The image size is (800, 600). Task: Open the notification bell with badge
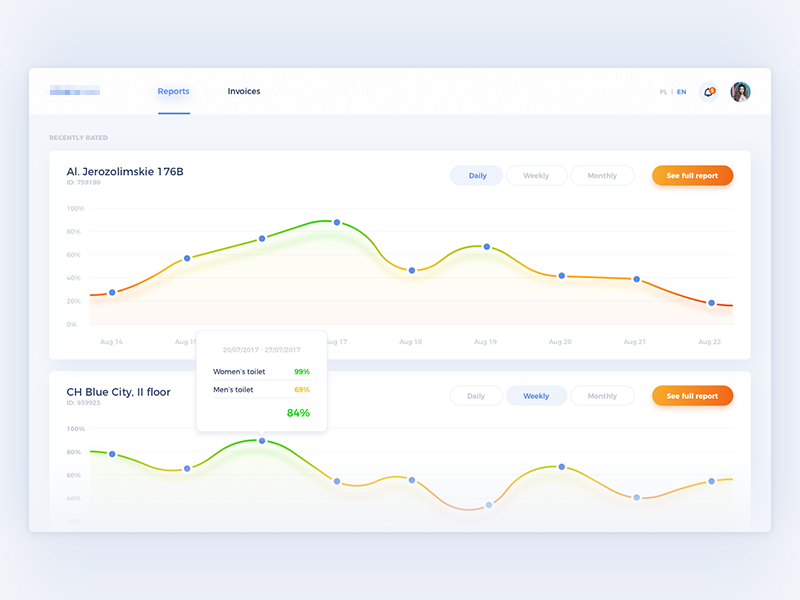click(710, 91)
